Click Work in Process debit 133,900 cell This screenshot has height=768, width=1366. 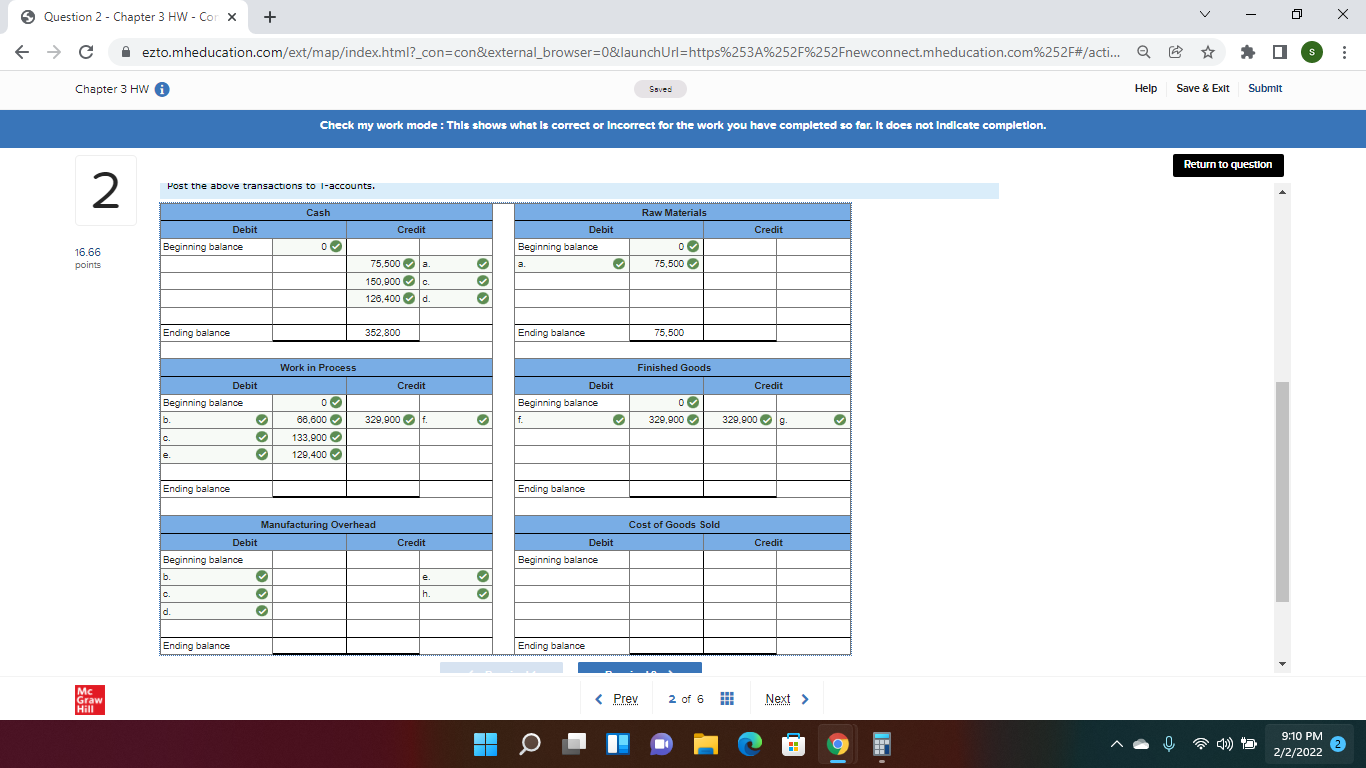[x=310, y=437]
